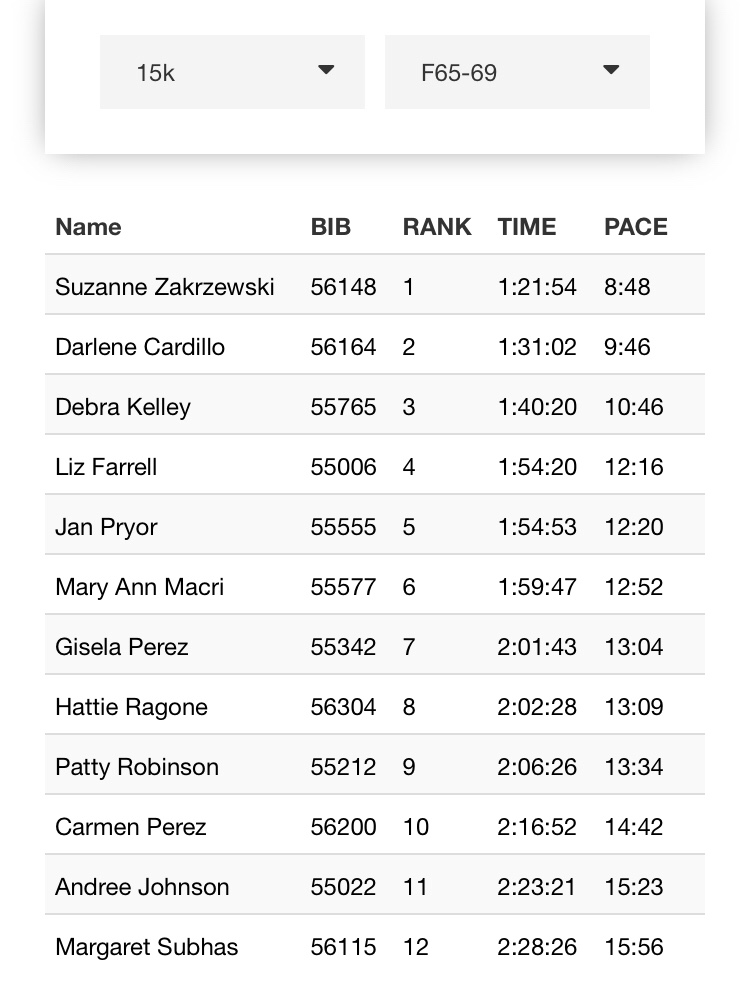Viewport: 750px width, 989px height.
Task: Click the arrow on the 15k selector
Action: 325,70
